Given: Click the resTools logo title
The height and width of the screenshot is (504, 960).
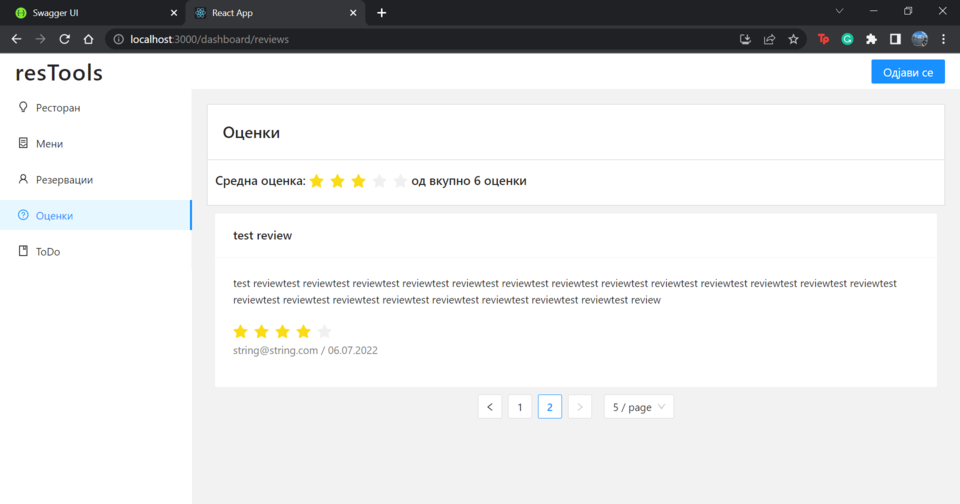Looking at the screenshot, I should point(59,73).
